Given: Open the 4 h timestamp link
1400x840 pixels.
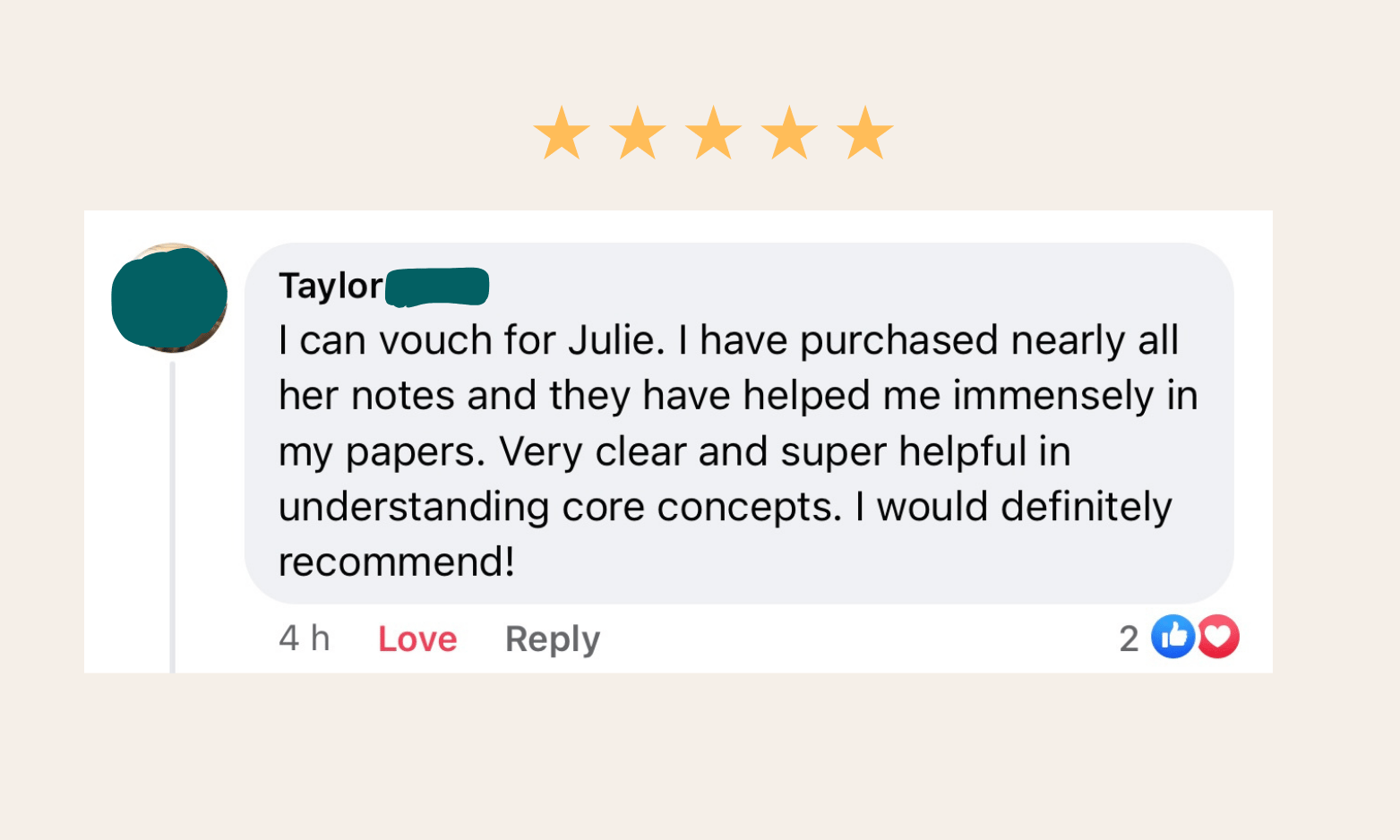Looking at the screenshot, I should pyautogui.click(x=305, y=639).
